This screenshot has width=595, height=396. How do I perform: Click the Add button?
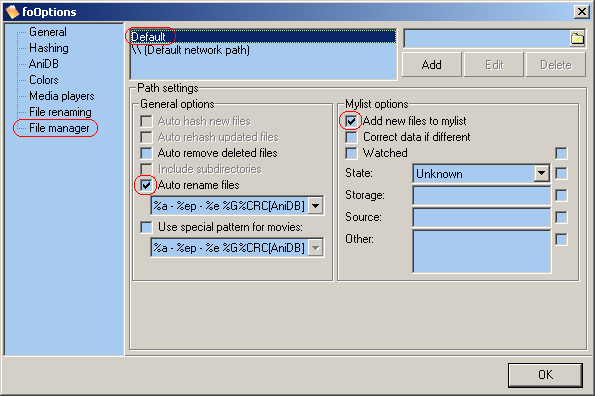[431, 65]
